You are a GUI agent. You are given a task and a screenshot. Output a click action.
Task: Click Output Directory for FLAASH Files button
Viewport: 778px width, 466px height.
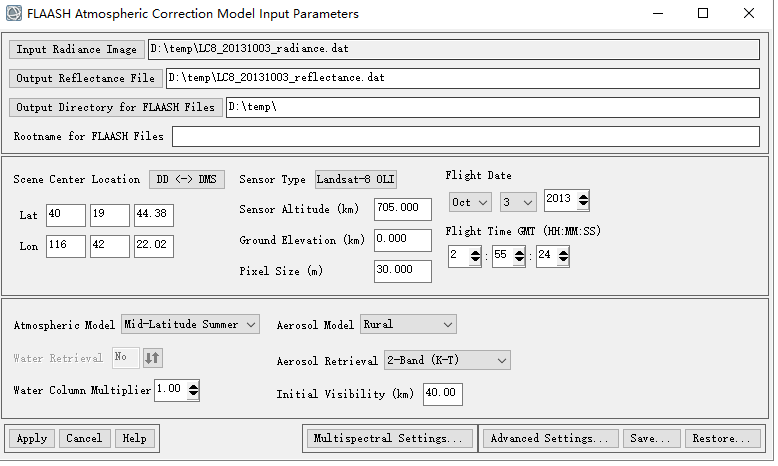click(115, 107)
